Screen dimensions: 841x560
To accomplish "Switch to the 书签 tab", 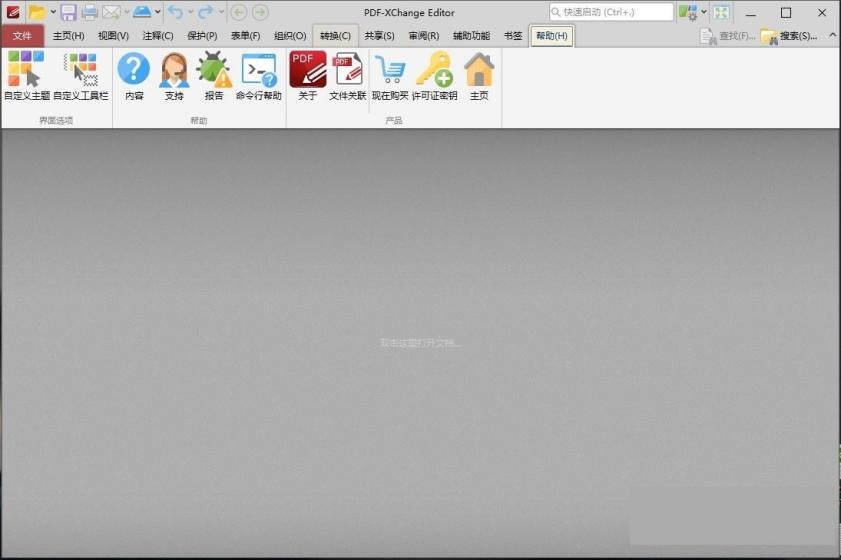I will point(513,36).
